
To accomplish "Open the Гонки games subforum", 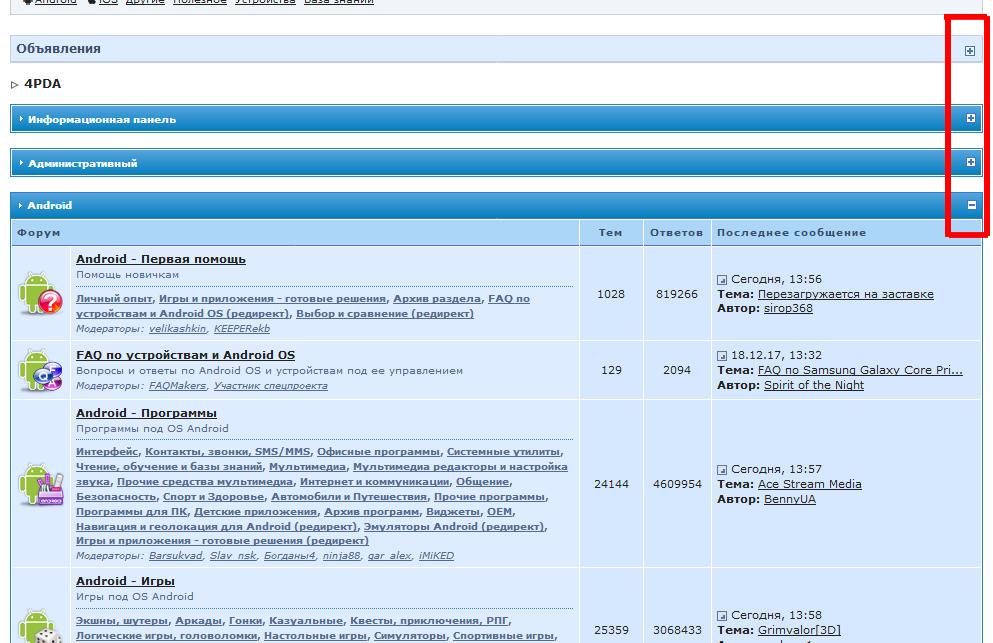I will [245, 621].
